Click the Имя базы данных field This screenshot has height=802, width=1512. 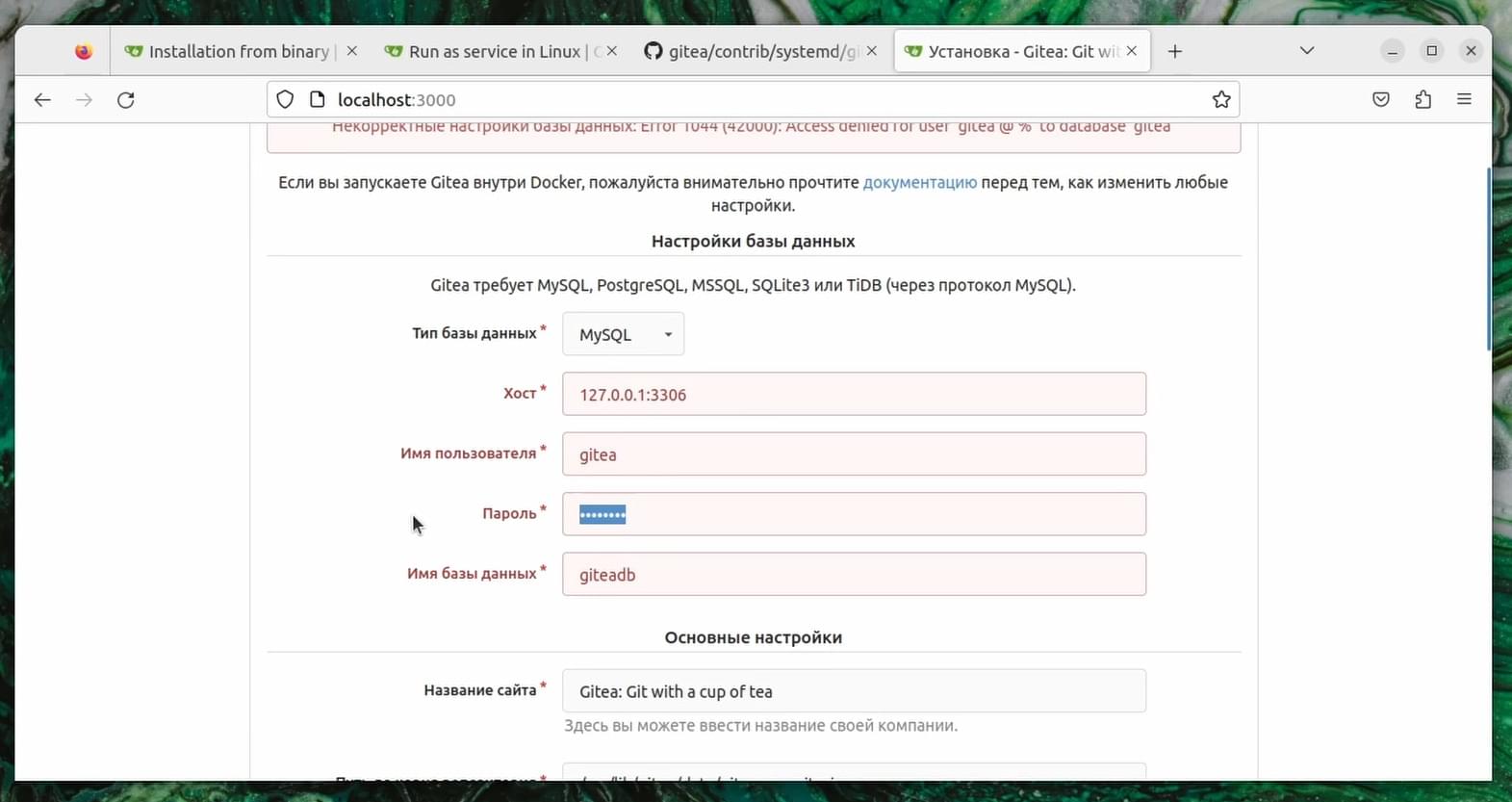(x=855, y=574)
